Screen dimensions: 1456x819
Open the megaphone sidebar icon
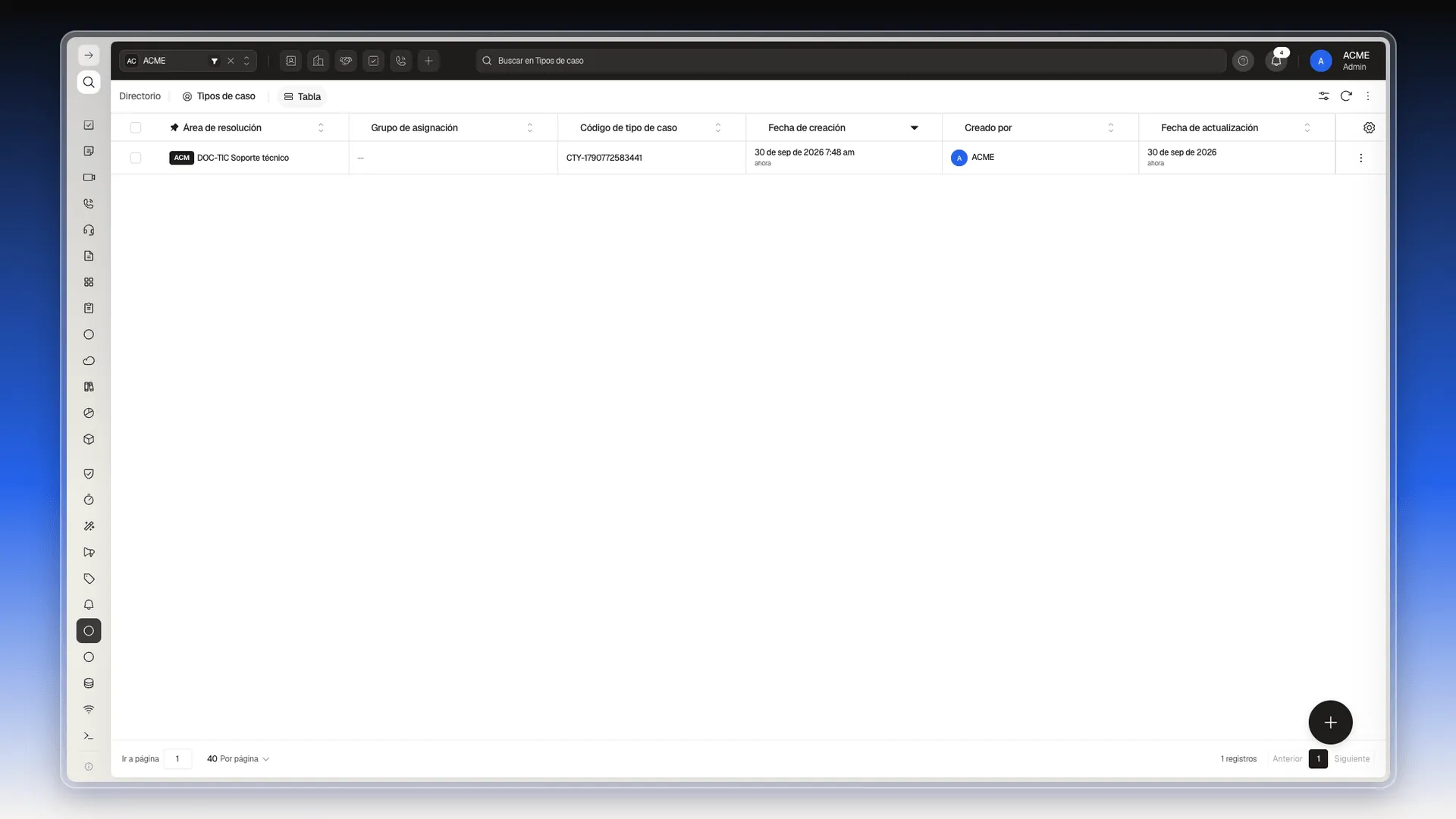click(89, 552)
